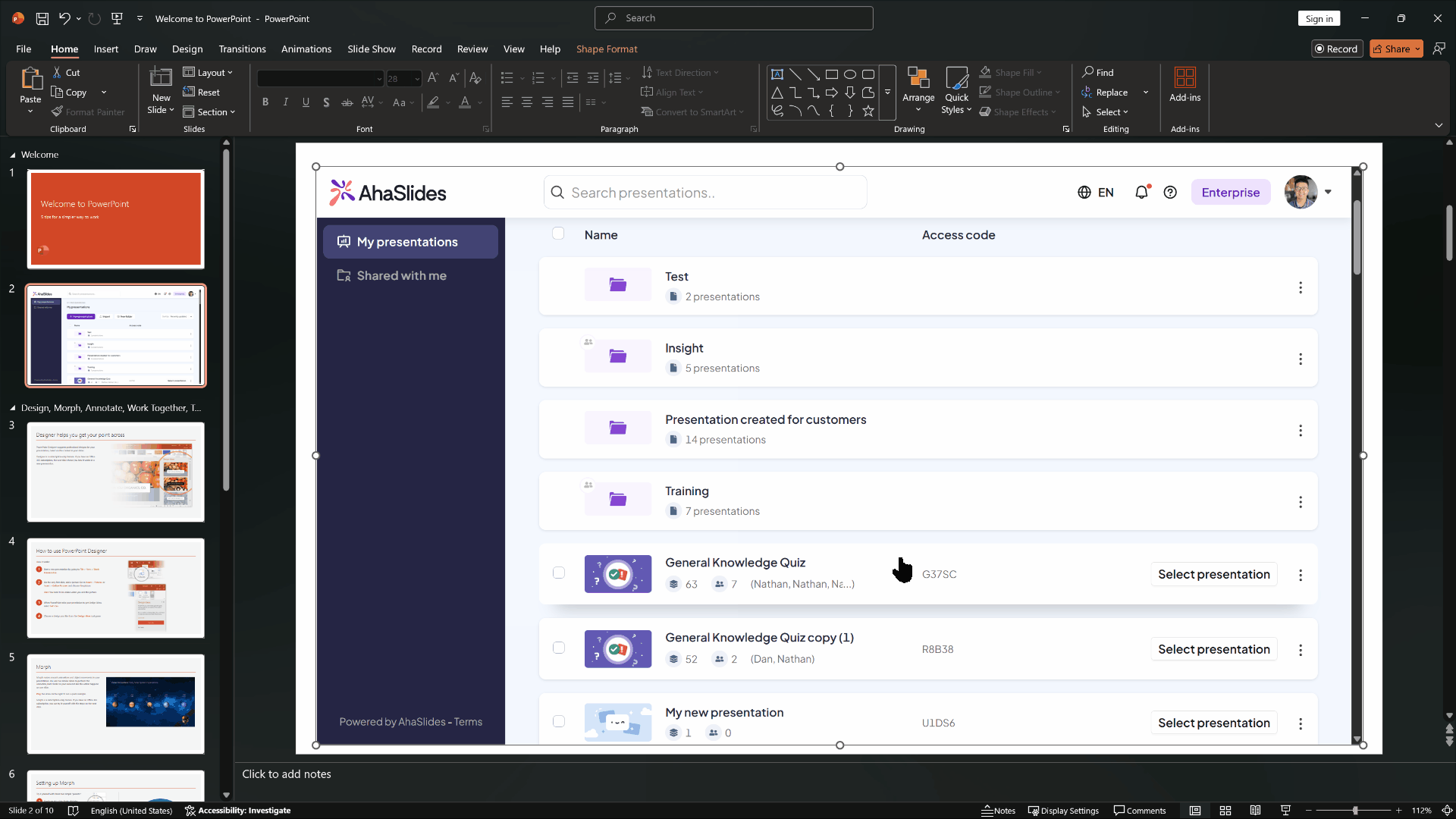Open Shared with me in sidebar

(401, 276)
